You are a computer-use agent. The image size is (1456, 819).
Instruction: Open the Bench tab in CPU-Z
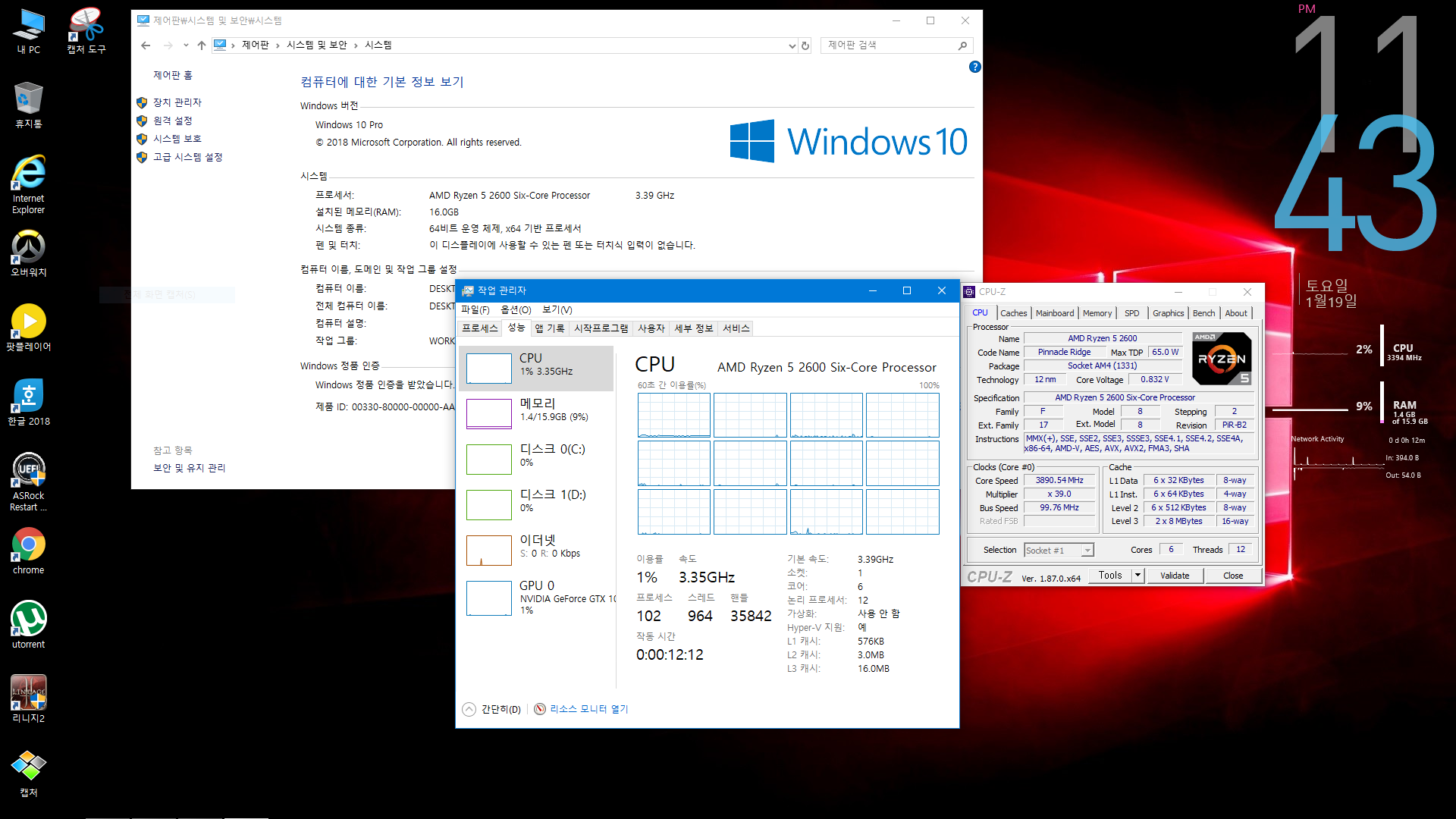[1204, 313]
